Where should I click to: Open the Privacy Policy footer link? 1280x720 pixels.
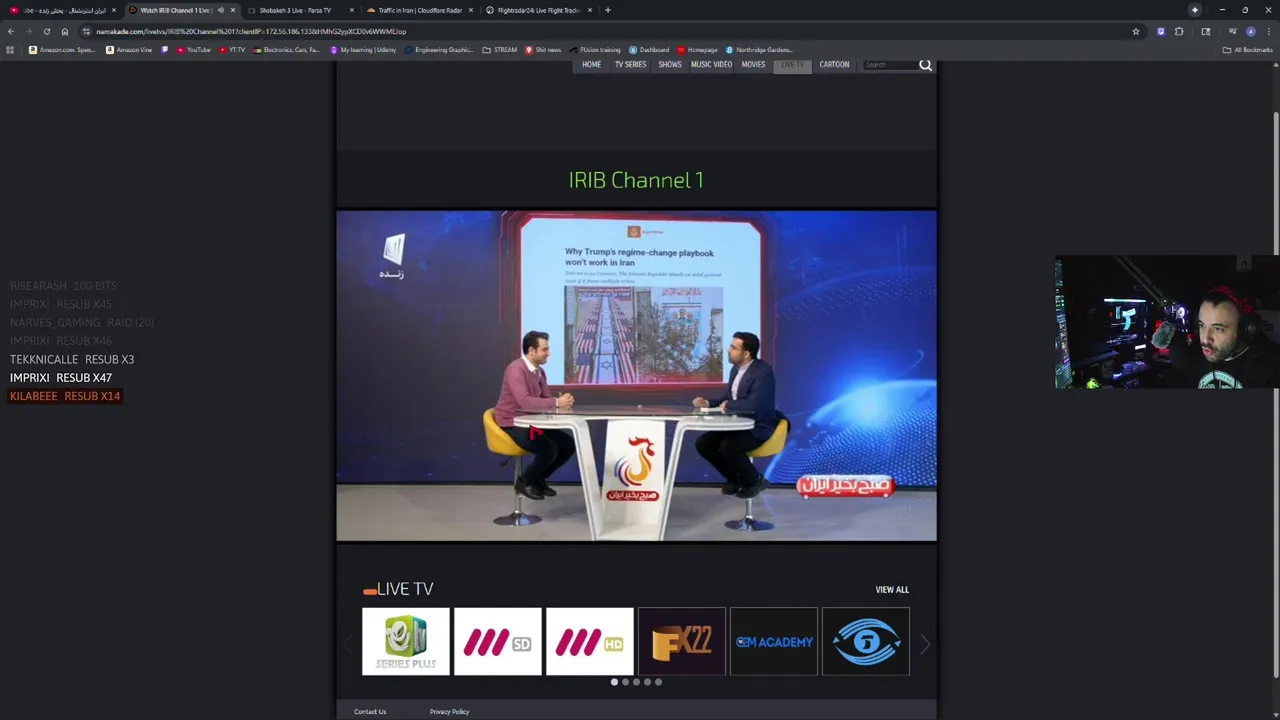pyautogui.click(x=449, y=712)
